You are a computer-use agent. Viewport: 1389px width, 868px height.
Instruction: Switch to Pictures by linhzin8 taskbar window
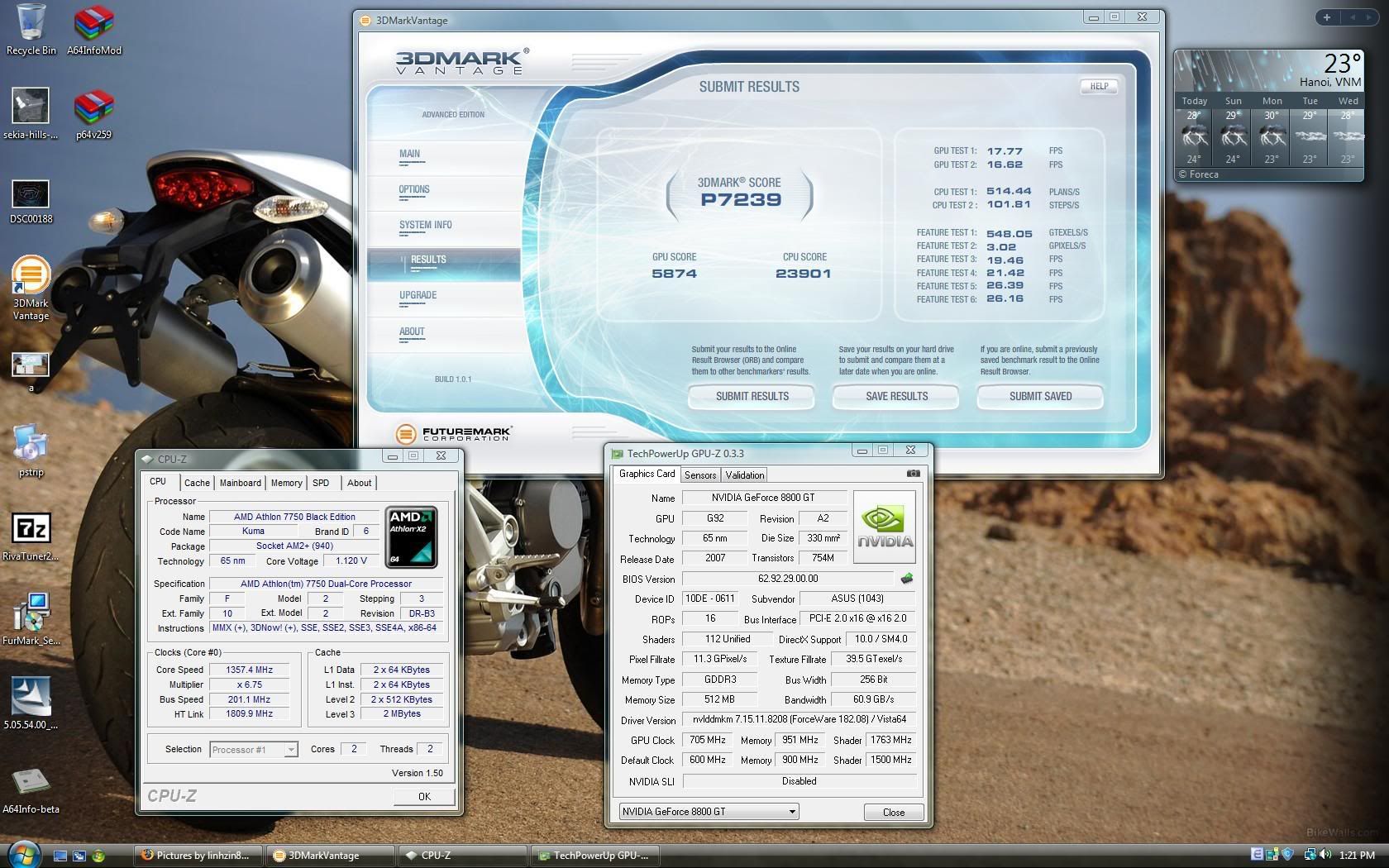coord(198,856)
